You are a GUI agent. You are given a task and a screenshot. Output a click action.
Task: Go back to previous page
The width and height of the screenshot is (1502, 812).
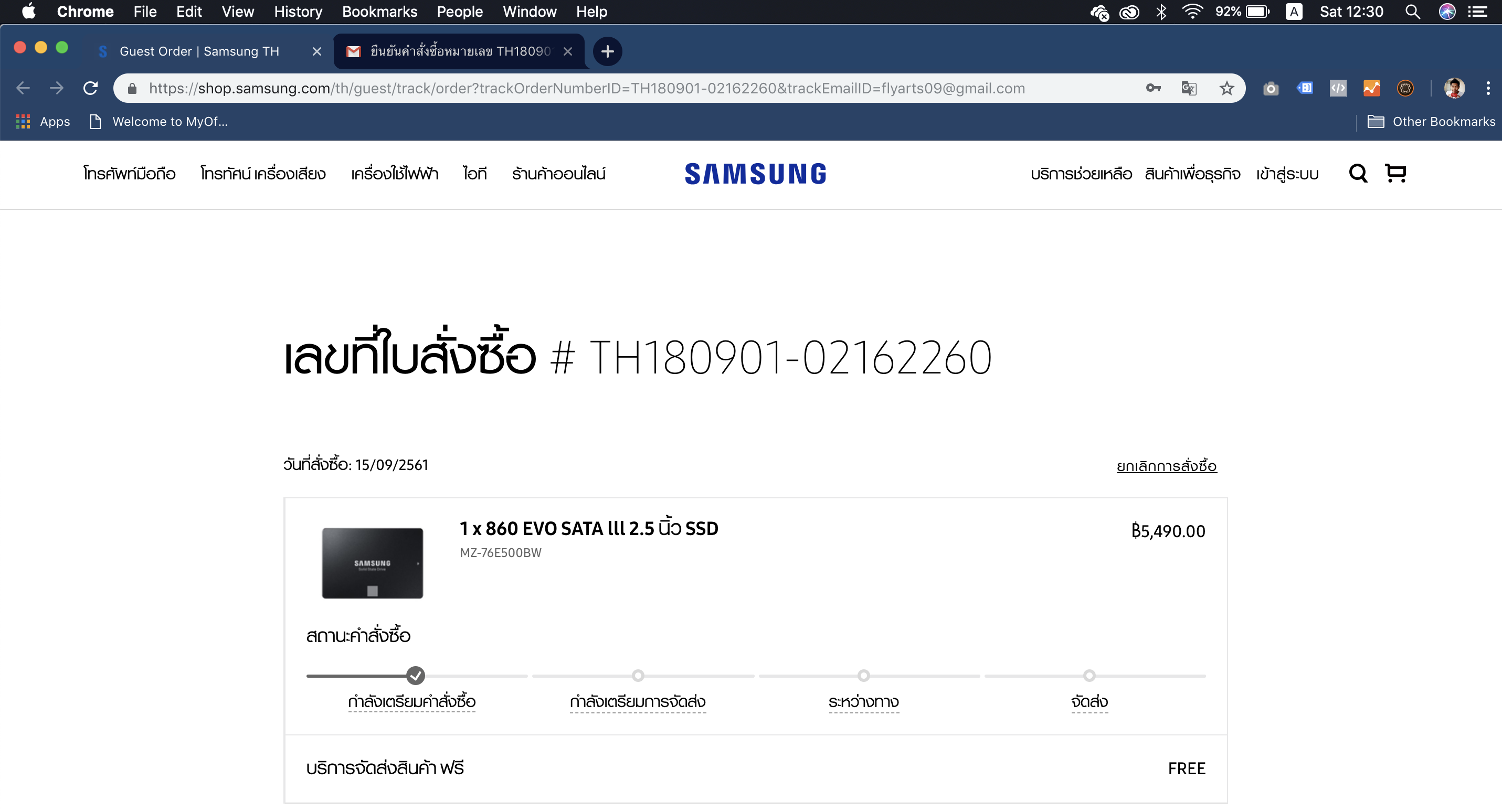23,88
